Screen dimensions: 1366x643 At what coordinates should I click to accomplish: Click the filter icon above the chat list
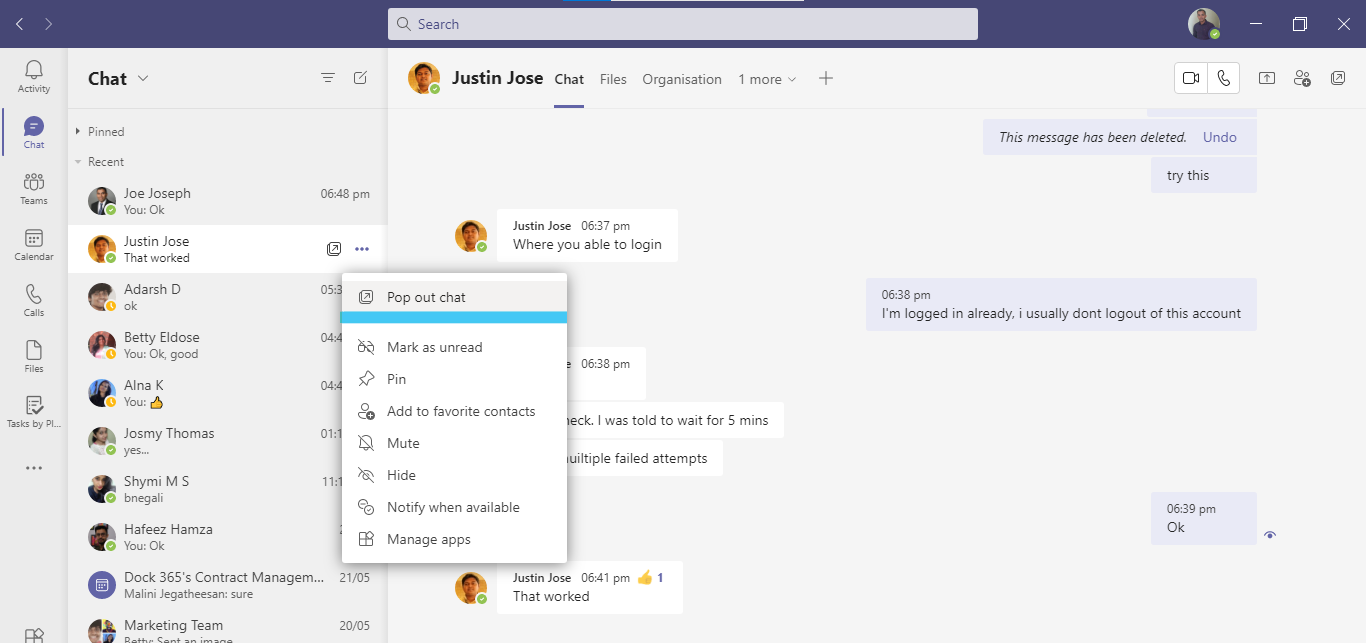(x=327, y=77)
